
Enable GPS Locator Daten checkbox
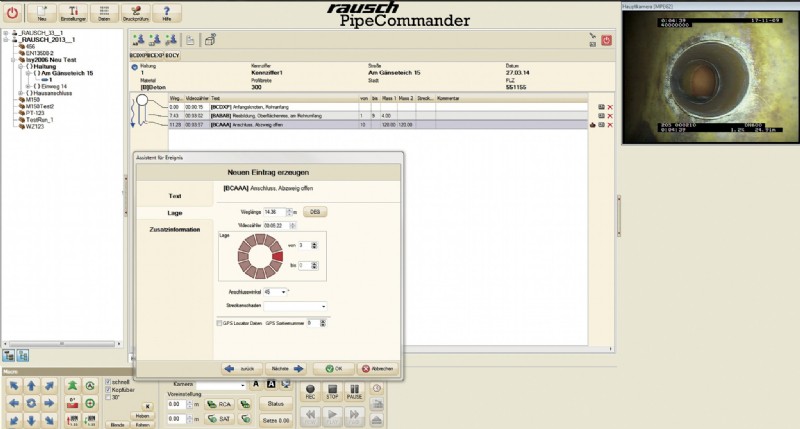click(x=221, y=323)
